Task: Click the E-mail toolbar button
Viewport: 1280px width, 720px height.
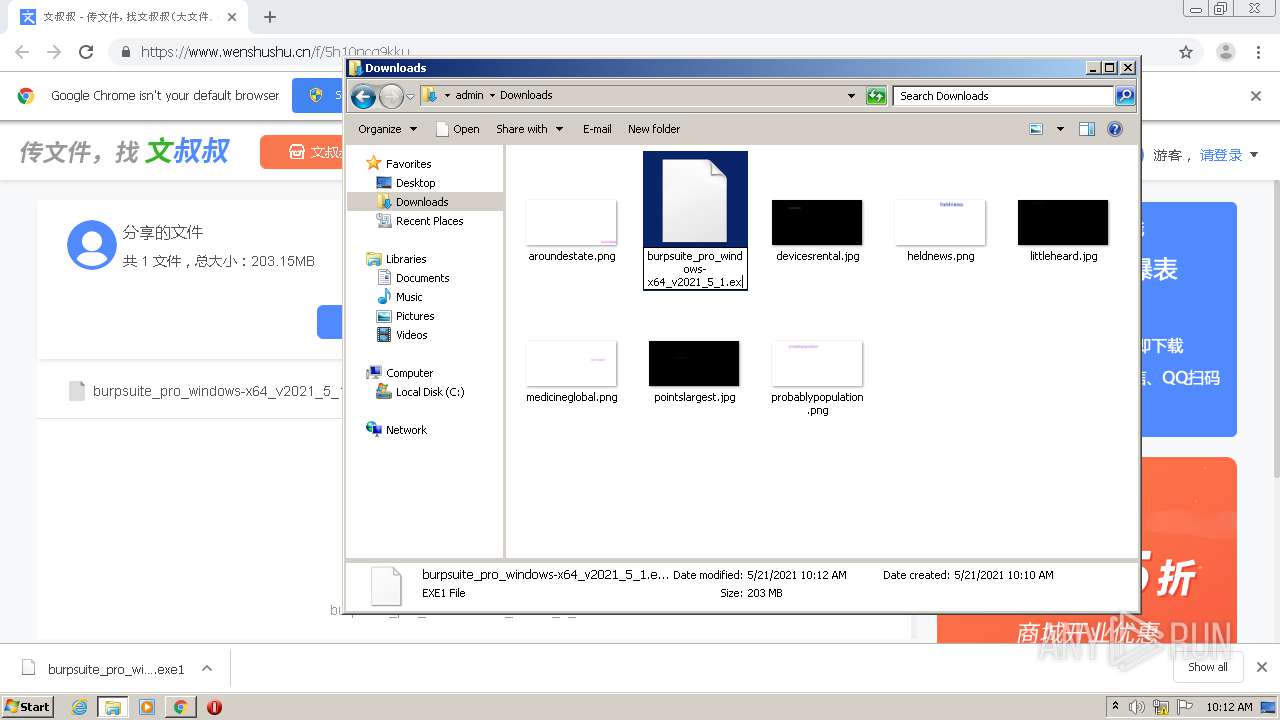Action: 597,129
